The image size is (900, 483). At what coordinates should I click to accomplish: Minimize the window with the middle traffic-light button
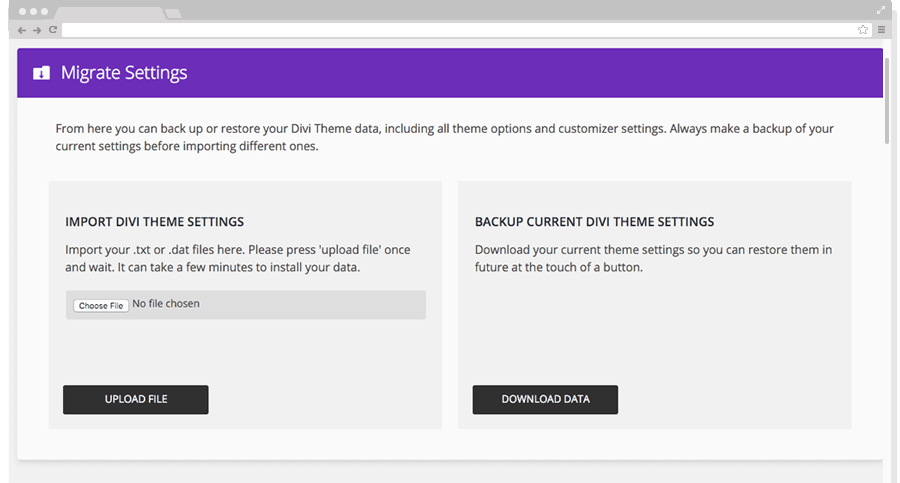pyautogui.click(x=33, y=11)
